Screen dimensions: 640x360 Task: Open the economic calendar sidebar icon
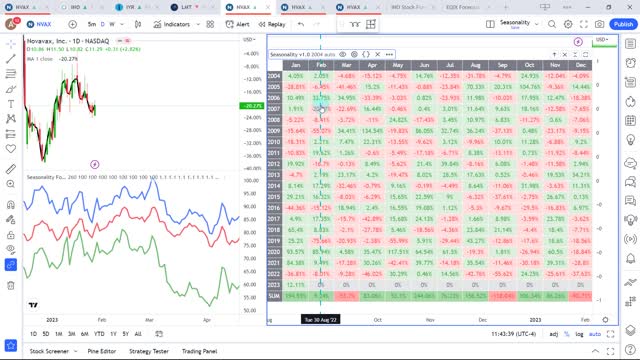631,120
